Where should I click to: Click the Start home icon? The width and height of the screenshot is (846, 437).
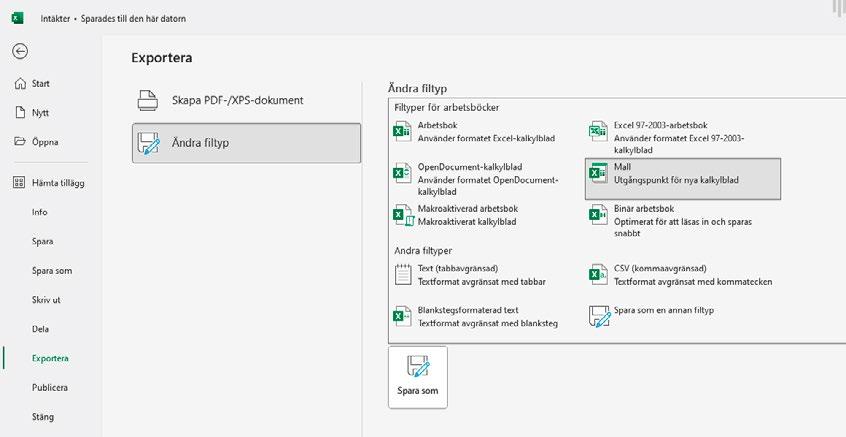point(20,84)
